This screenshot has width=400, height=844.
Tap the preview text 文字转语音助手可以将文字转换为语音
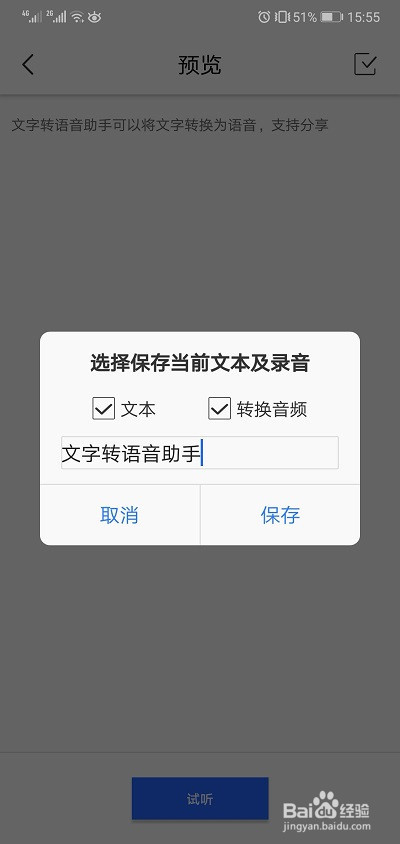[x=132, y=125]
